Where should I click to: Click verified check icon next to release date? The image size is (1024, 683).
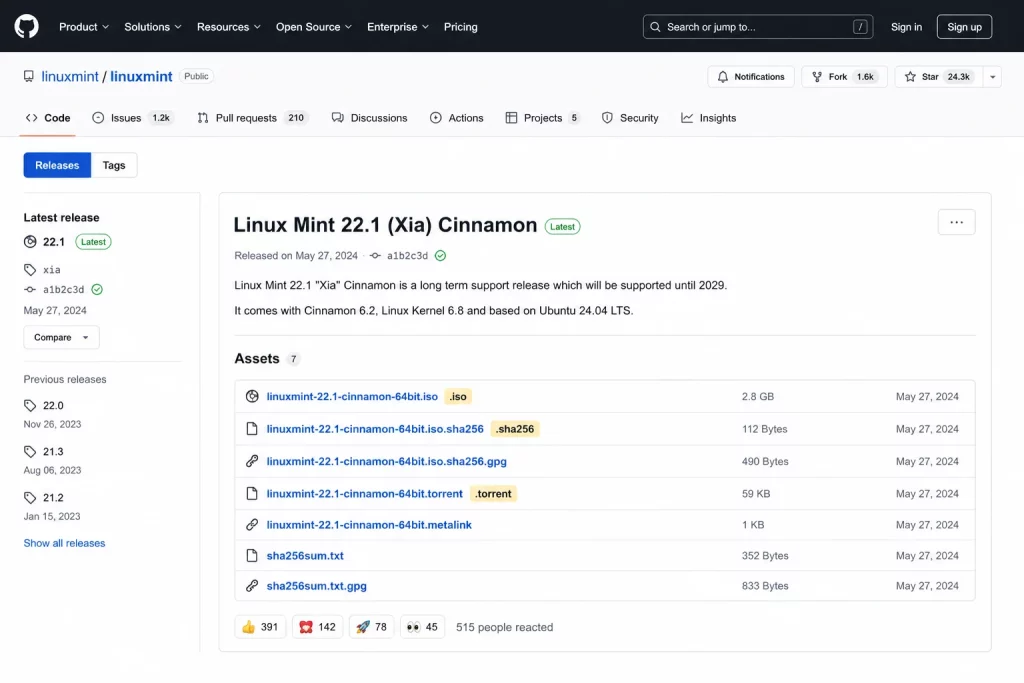pos(440,255)
